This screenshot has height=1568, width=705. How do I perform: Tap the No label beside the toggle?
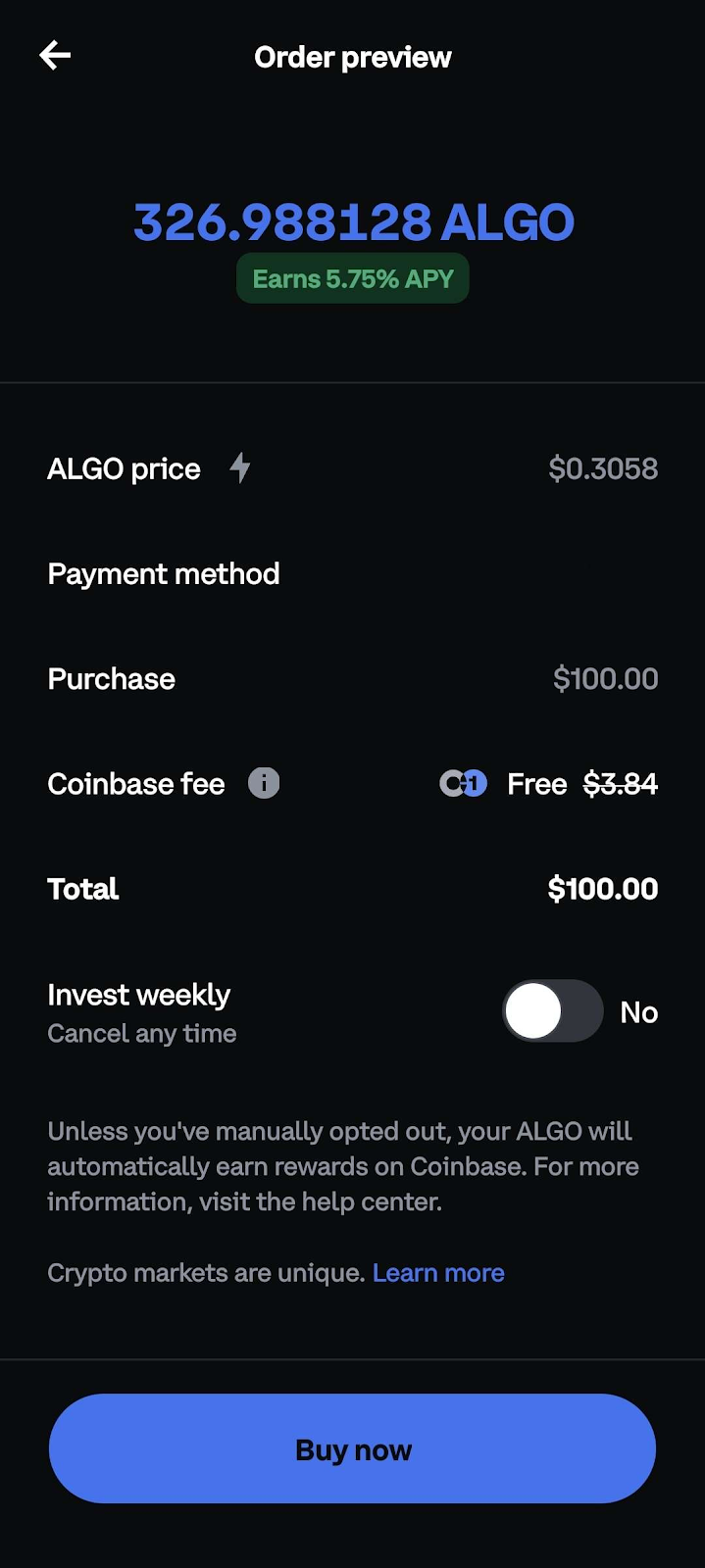coord(638,1012)
